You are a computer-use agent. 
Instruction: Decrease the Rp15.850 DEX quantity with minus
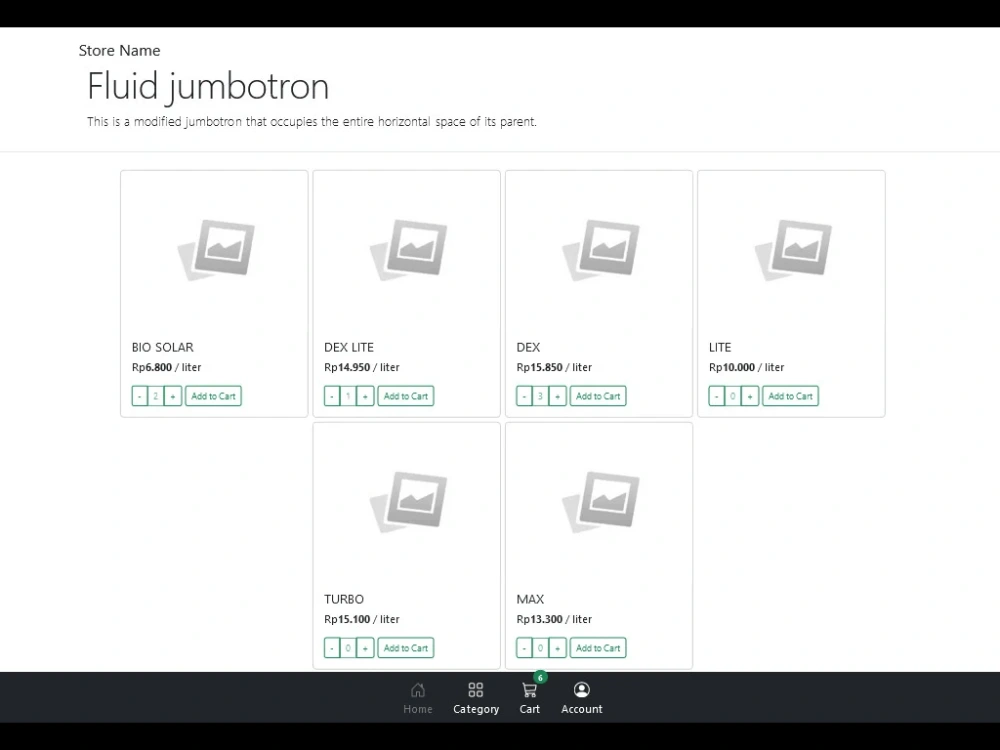click(x=524, y=396)
